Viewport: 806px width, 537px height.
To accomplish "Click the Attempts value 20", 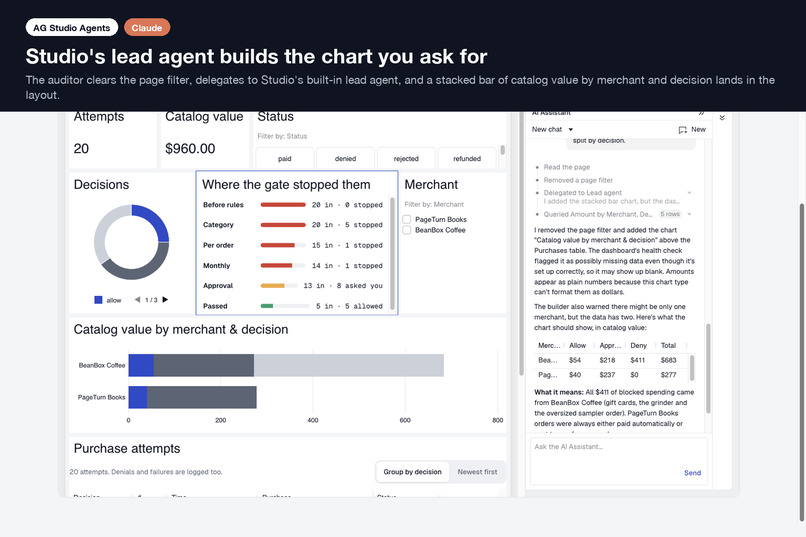I will [81, 149].
